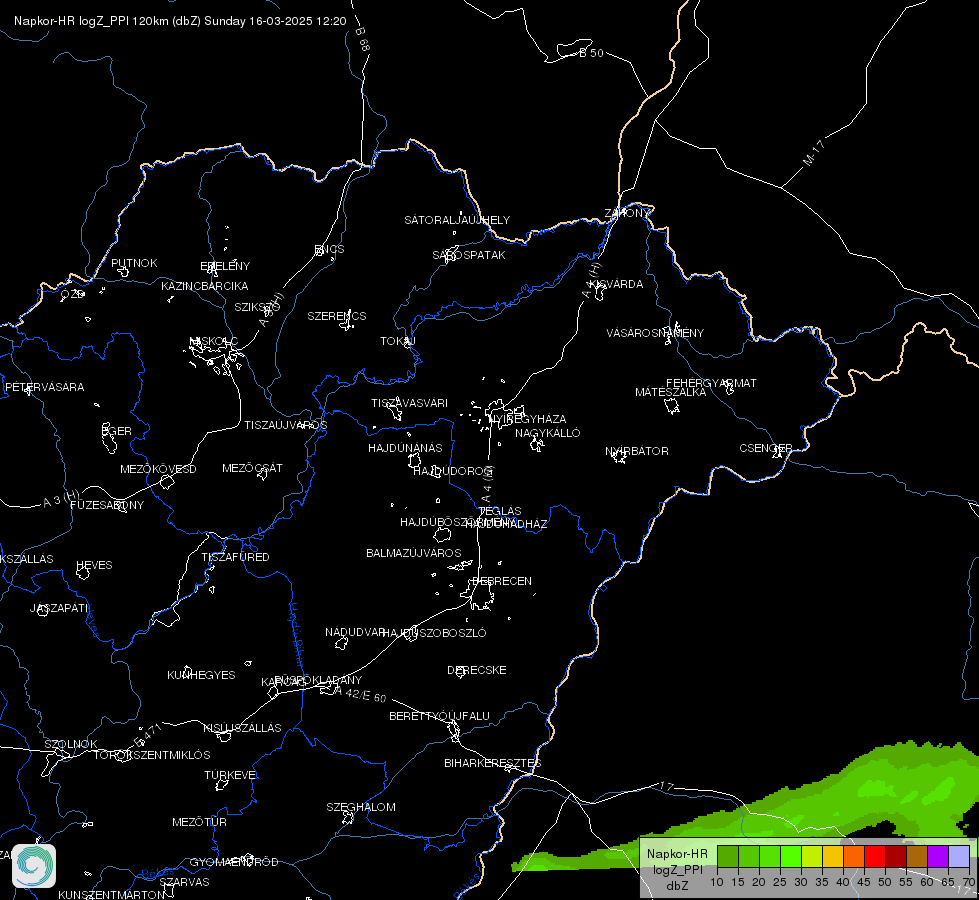Click the HAJDÚNÁNÁS town label
The height and width of the screenshot is (900, 979).
pos(405,448)
